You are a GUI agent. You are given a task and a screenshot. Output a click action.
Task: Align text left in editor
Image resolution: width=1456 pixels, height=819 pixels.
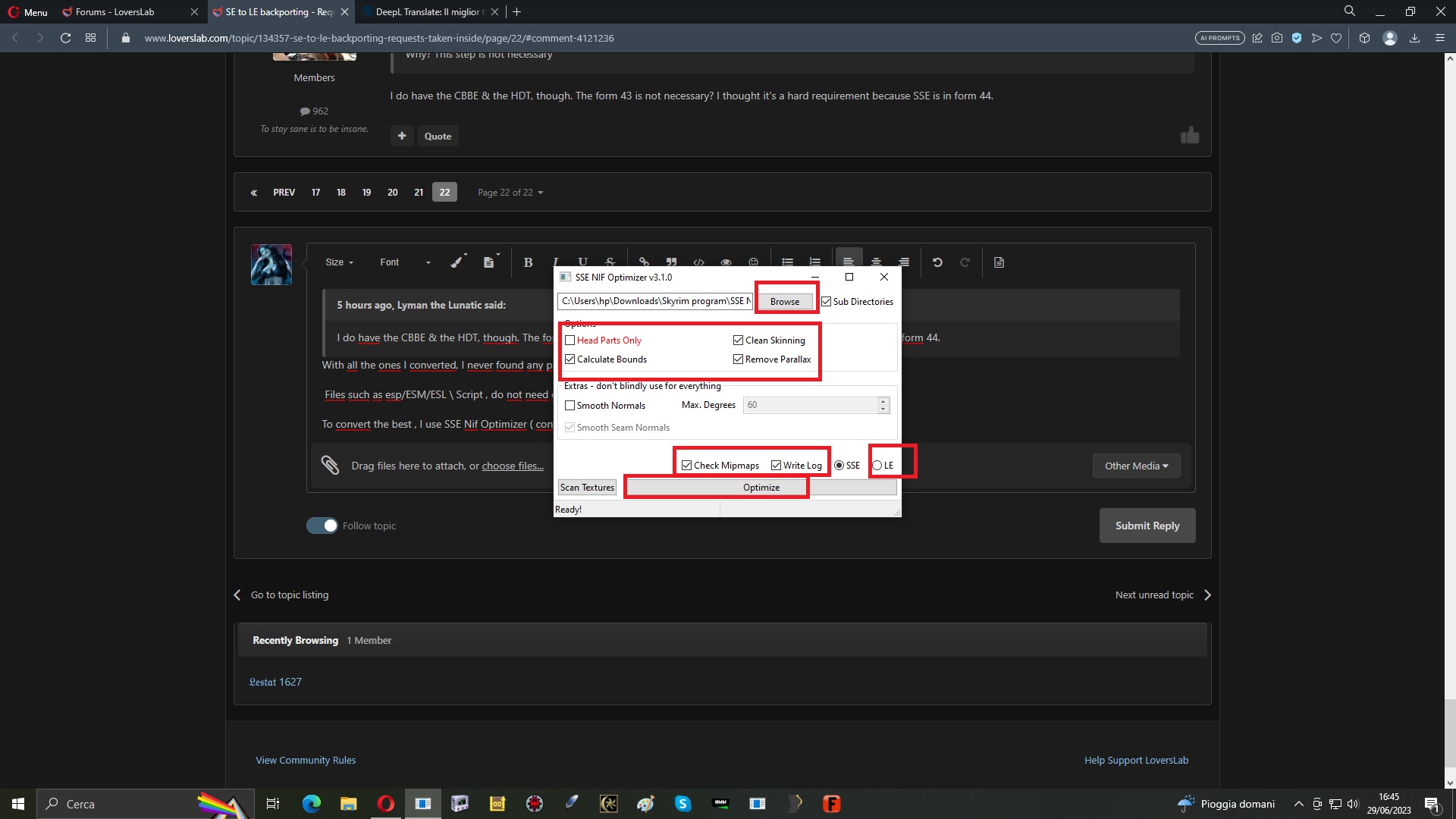pyautogui.click(x=849, y=262)
